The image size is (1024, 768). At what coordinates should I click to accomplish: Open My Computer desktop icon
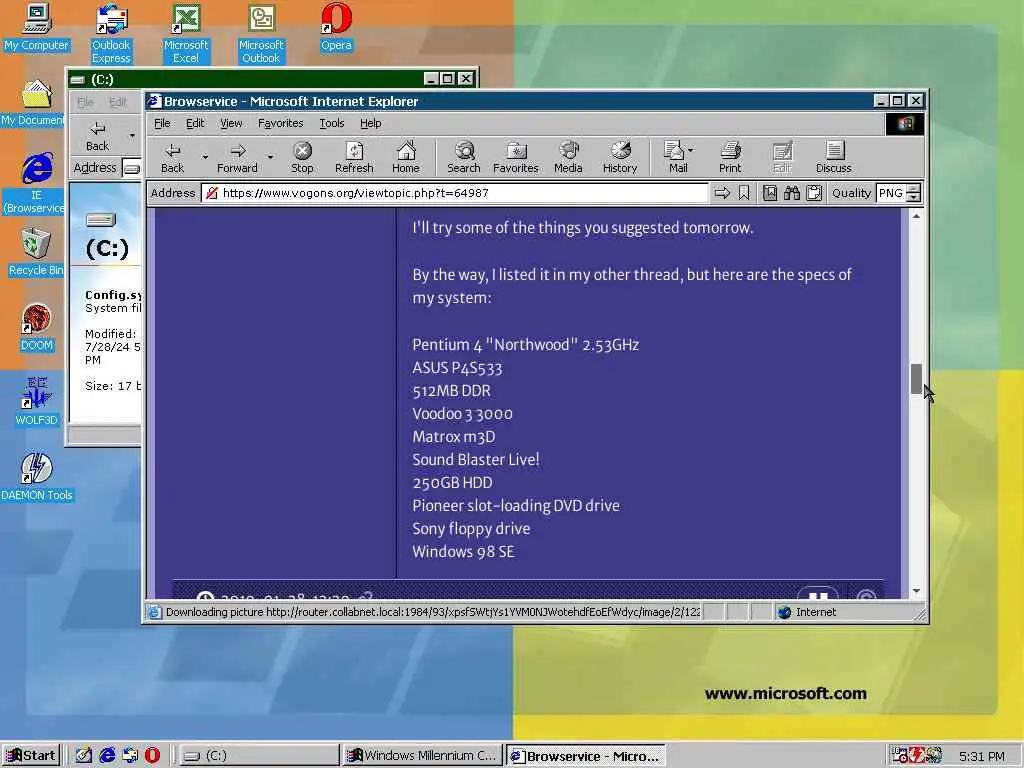tap(36, 27)
